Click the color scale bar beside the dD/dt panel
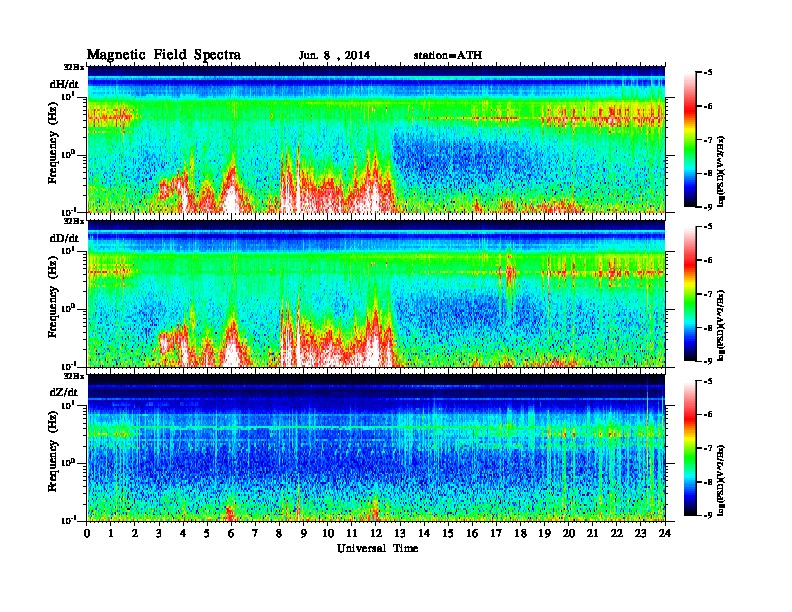The width and height of the screenshot is (792, 612). (x=690, y=293)
